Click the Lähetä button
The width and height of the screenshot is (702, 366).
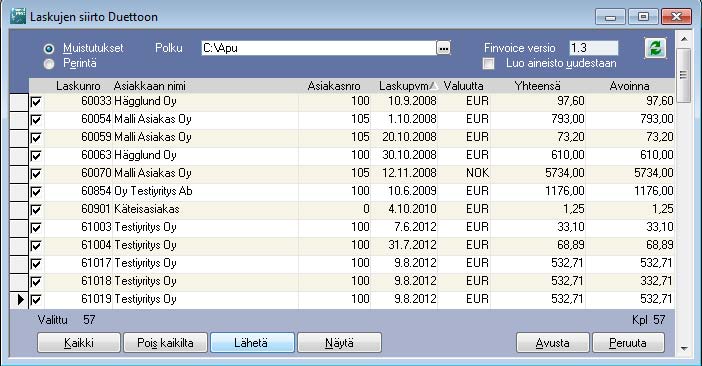(252, 343)
